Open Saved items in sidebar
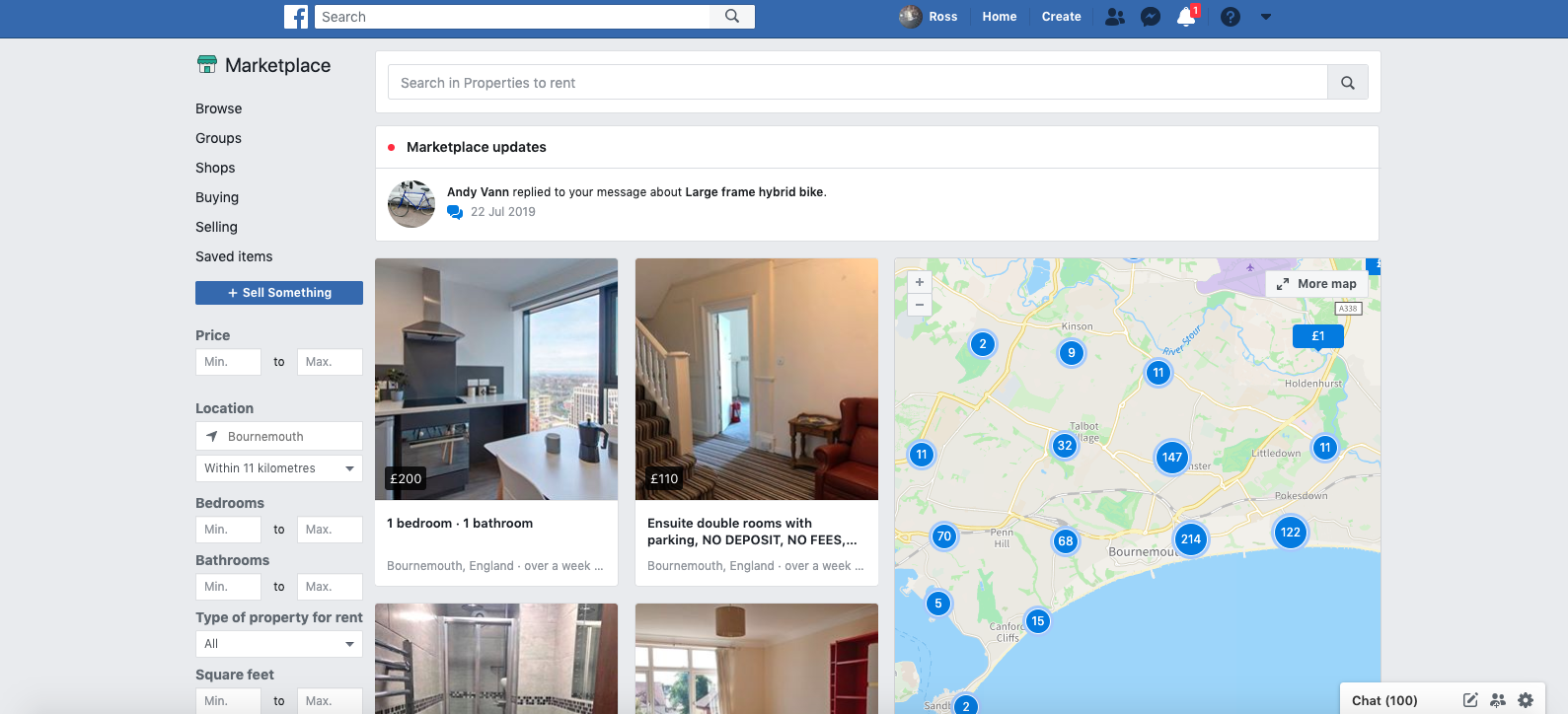1568x714 pixels. coord(234,256)
